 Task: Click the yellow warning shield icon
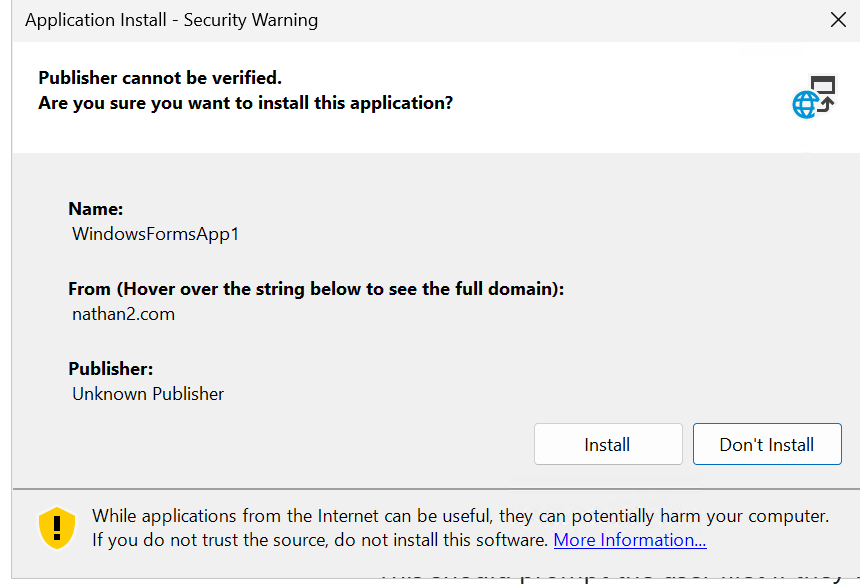pos(57,527)
